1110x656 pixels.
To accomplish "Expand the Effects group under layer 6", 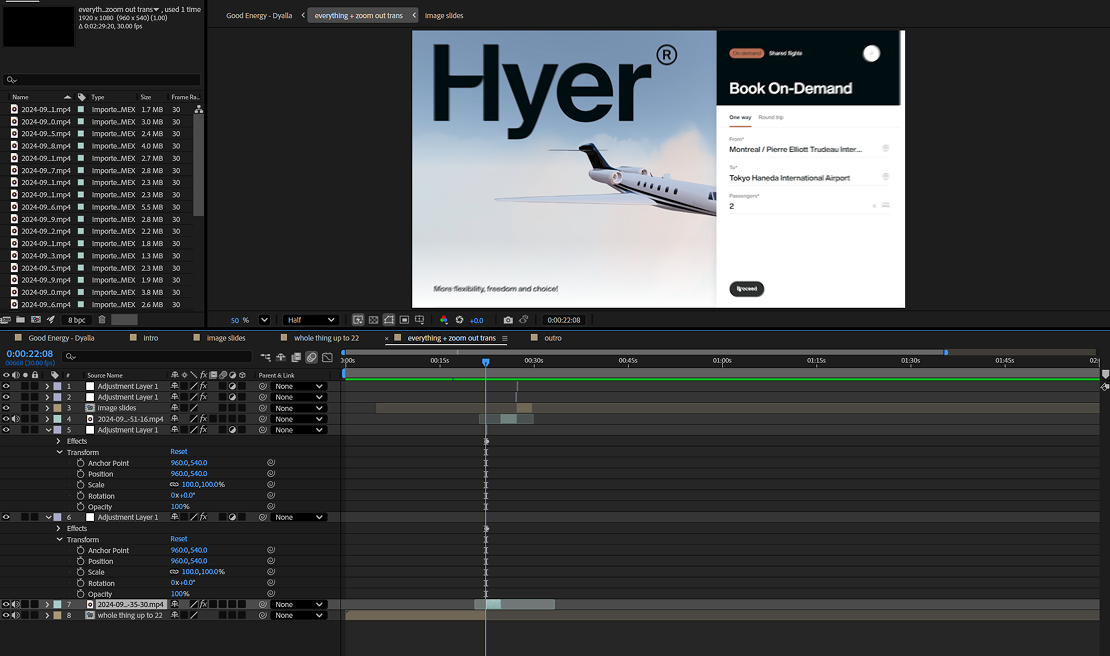I will pyautogui.click(x=59, y=529).
